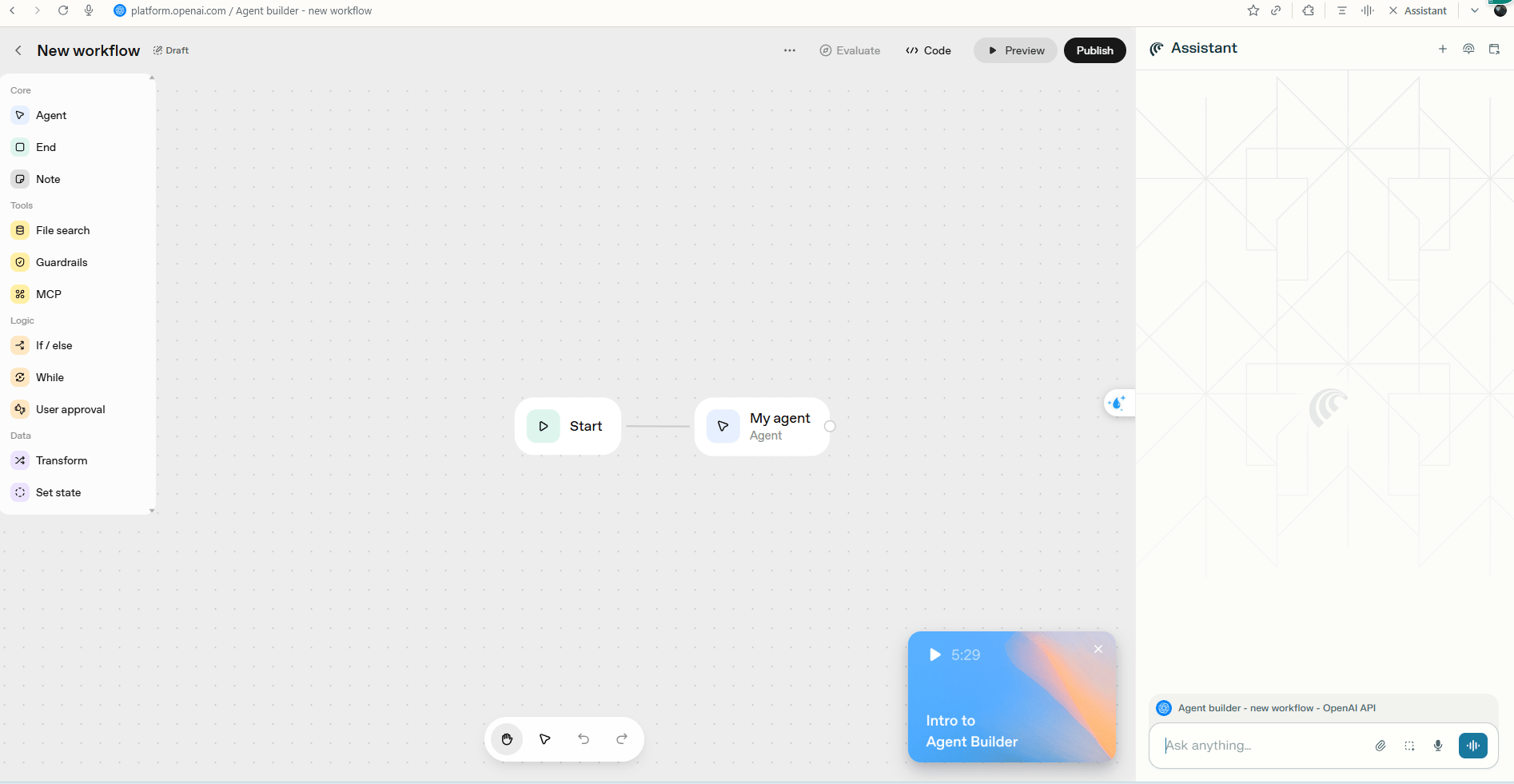1514x784 pixels.
Task: Navigate forward in the browser
Action: click(x=38, y=10)
